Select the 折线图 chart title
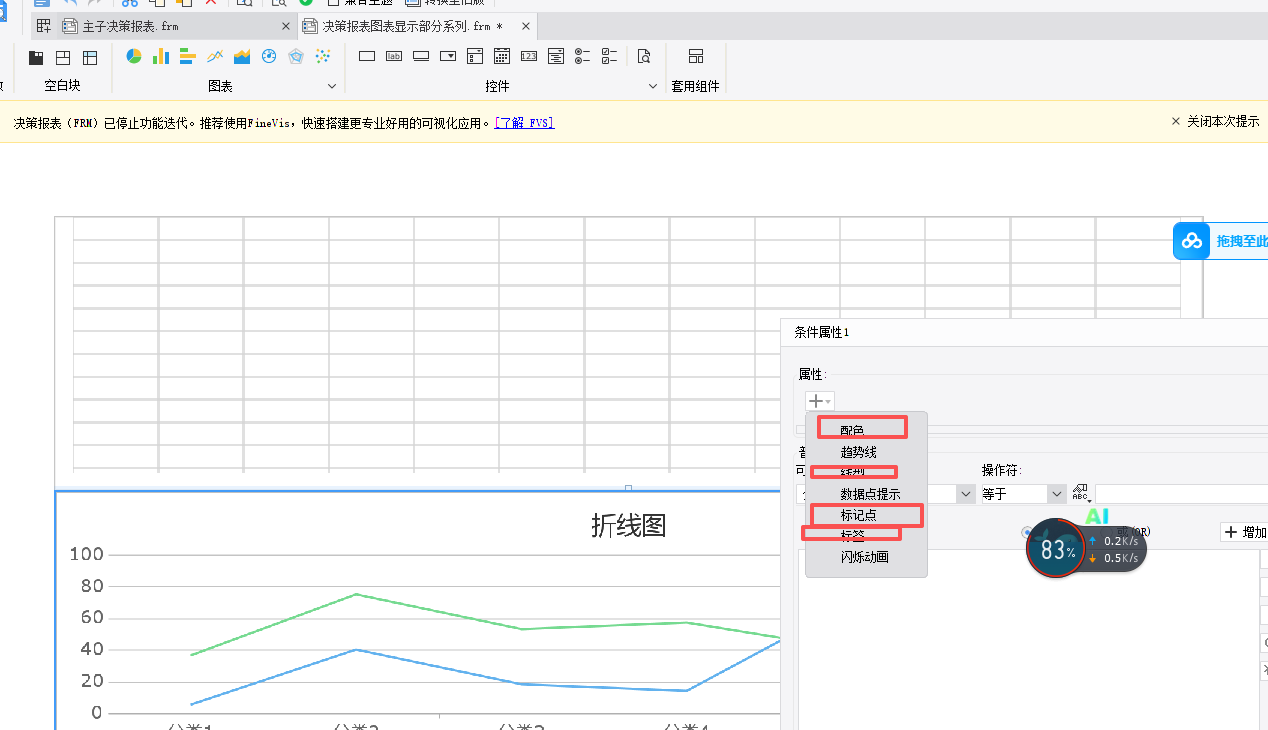This screenshot has width=1268, height=730. [x=628, y=525]
